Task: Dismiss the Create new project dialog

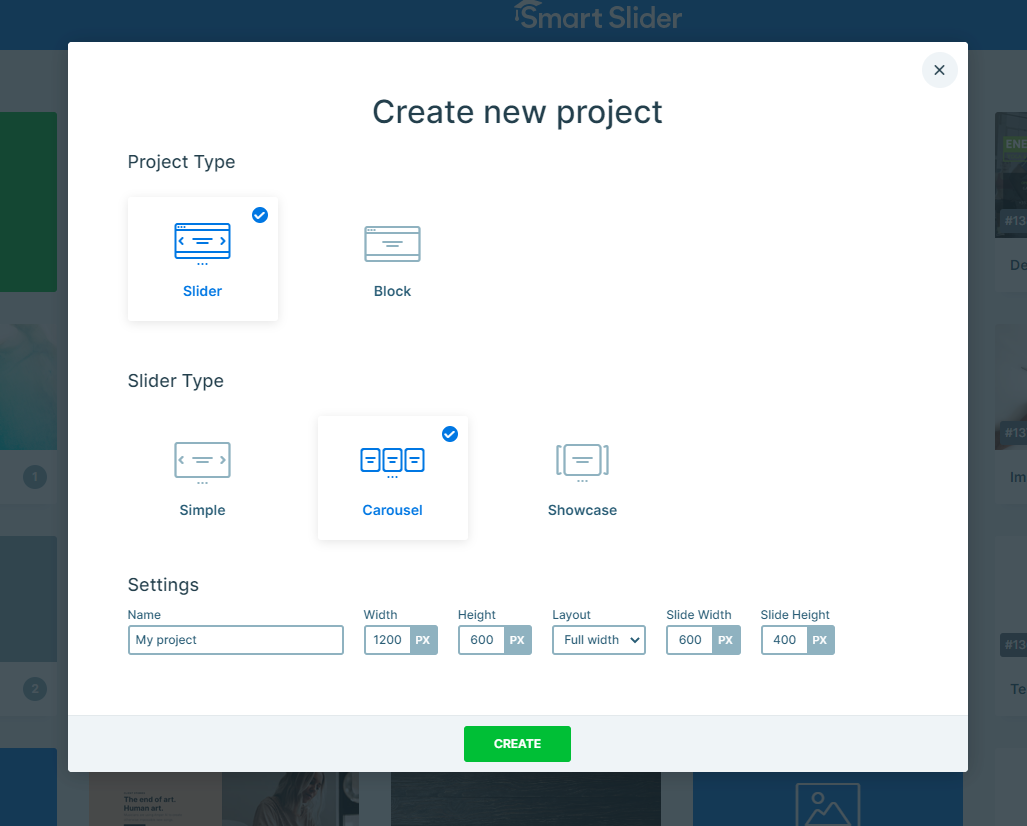Action: [x=938, y=70]
